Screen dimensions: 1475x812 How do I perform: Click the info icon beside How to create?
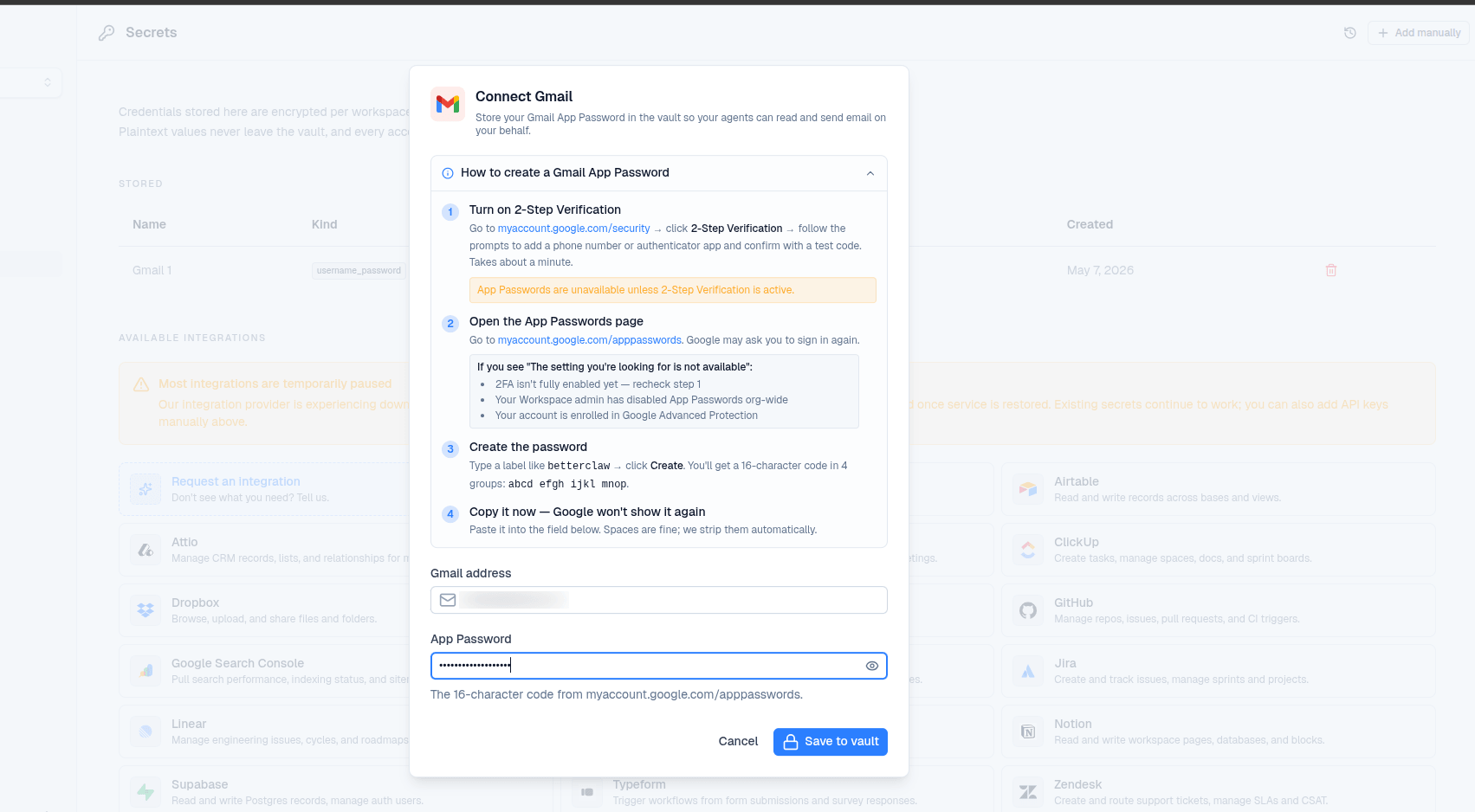point(448,173)
